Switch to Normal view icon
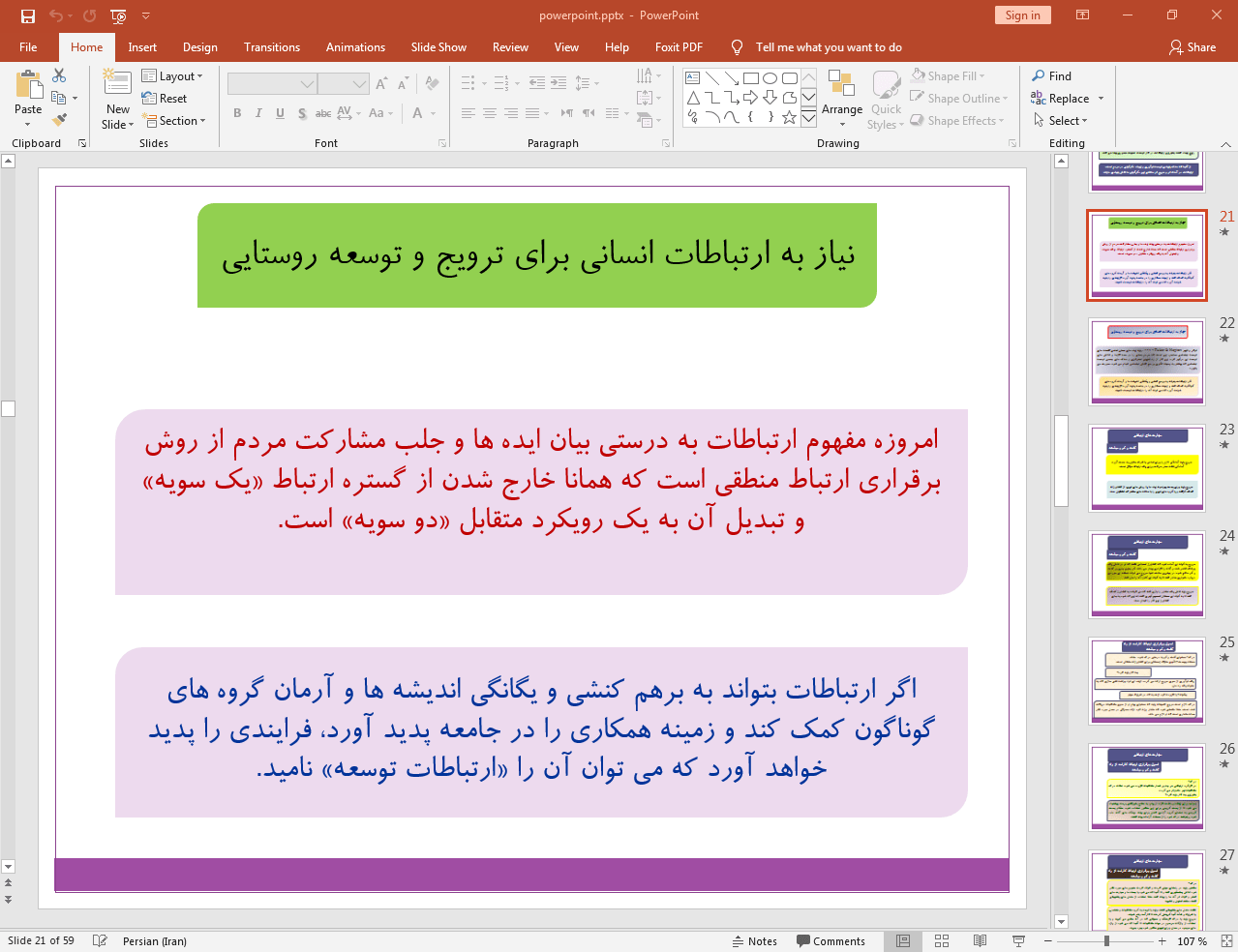 coord(902,940)
